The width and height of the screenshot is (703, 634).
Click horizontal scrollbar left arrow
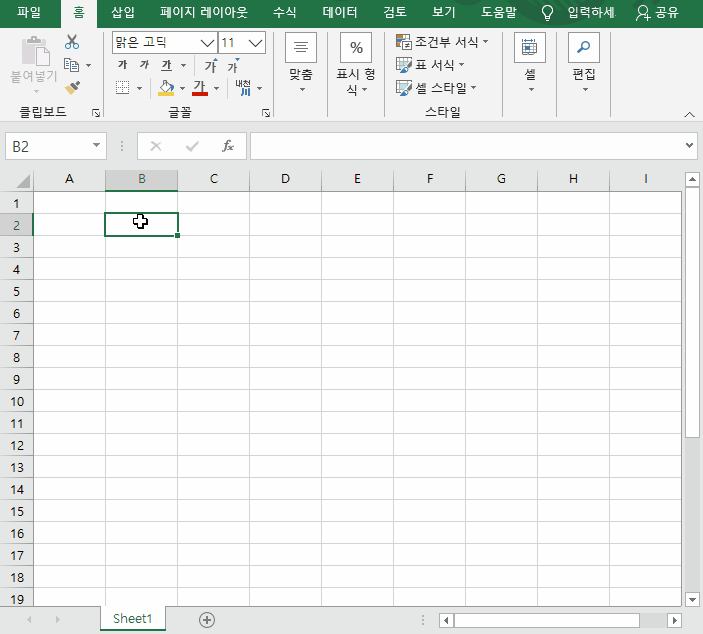(446, 621)
